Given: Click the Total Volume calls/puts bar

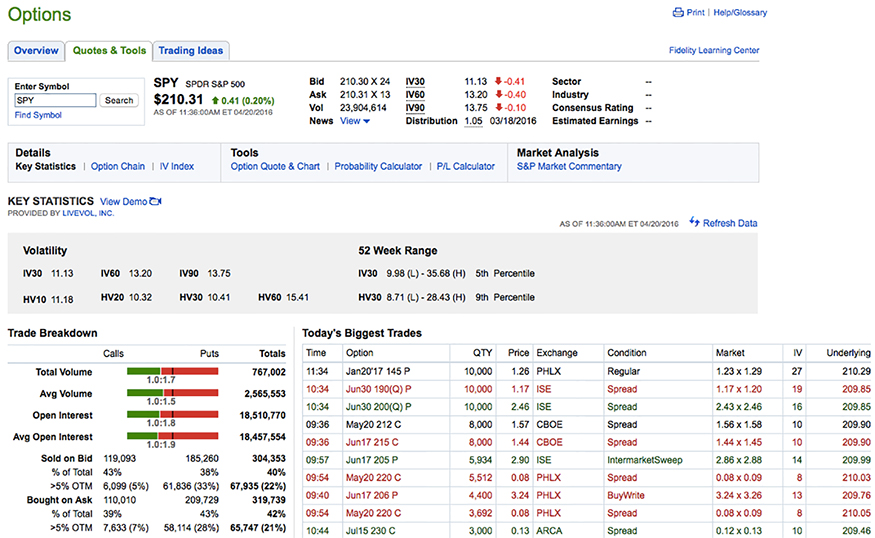Looking at the screenshot, I should point(171,371).
